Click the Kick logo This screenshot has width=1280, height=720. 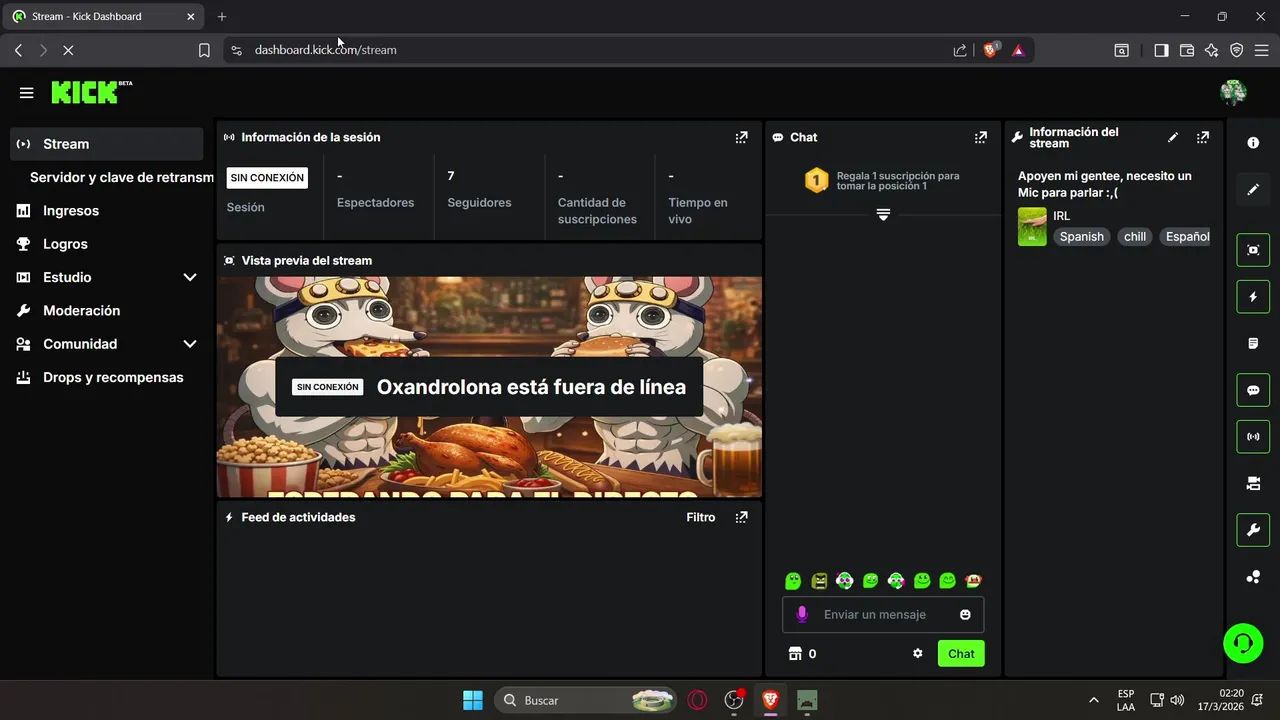tap(92, 92)
